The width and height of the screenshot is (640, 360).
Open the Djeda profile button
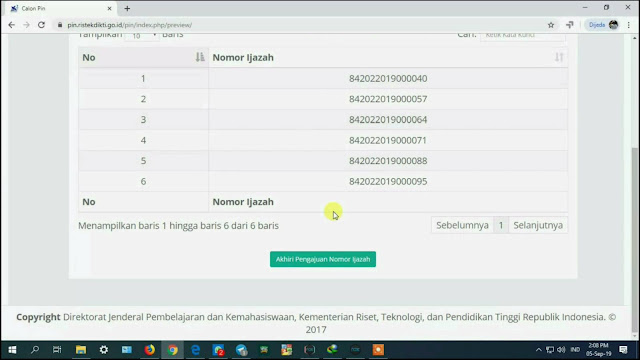coord(603,25)
